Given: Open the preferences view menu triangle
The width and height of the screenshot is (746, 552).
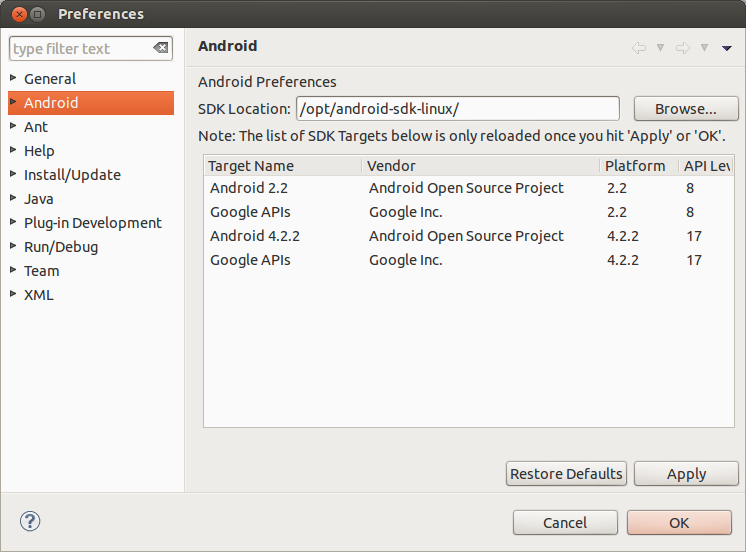Looking at the screenshot, I should [x=727, y=48].
